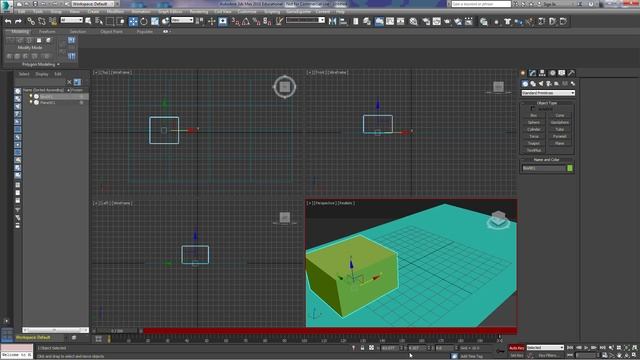The image size is (640, 360).
Task: Click the Redo arrow in main toolbar
Action: (18, 21)
